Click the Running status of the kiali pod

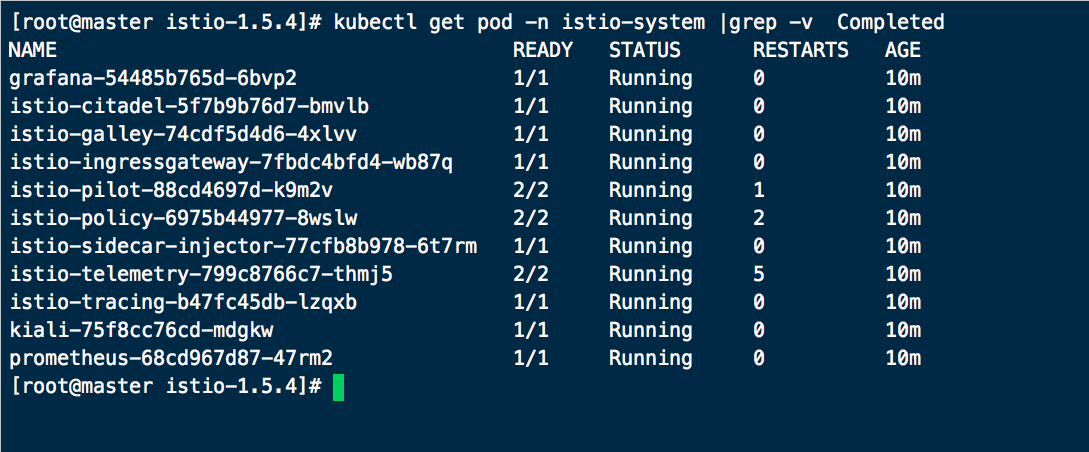pos(650,330)
